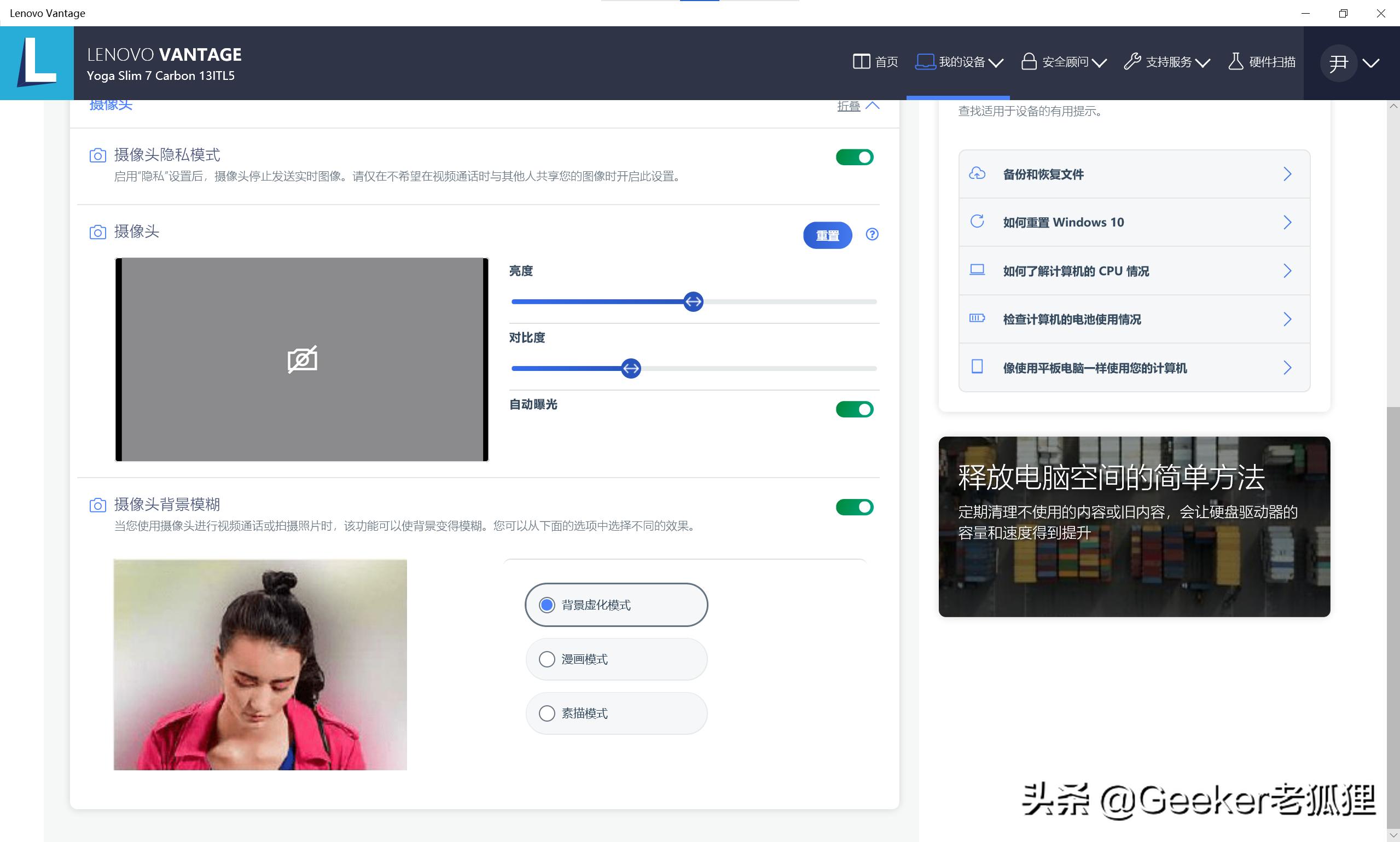This screenshot has height=842, width=1400.
Task: Open the user account dropdown arrow
Action: pos(1371,63)
